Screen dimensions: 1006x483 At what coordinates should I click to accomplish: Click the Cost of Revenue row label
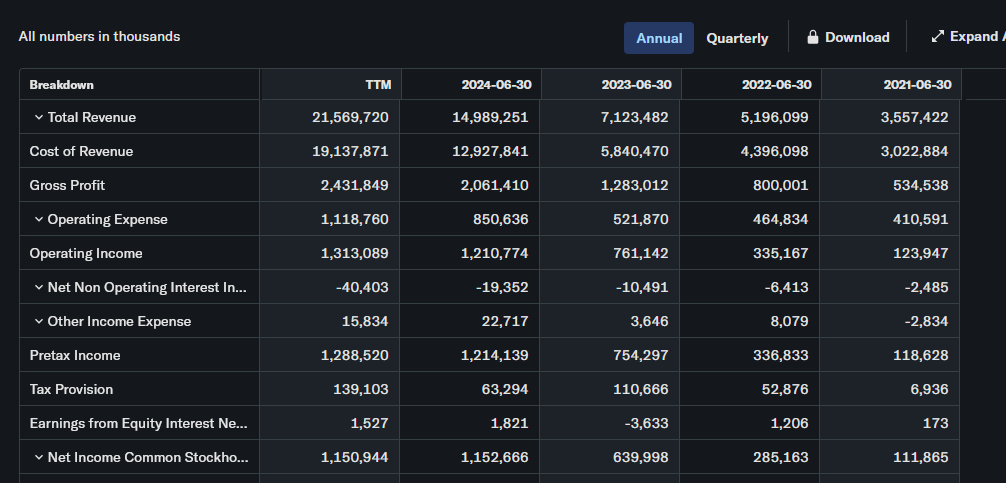81,151
